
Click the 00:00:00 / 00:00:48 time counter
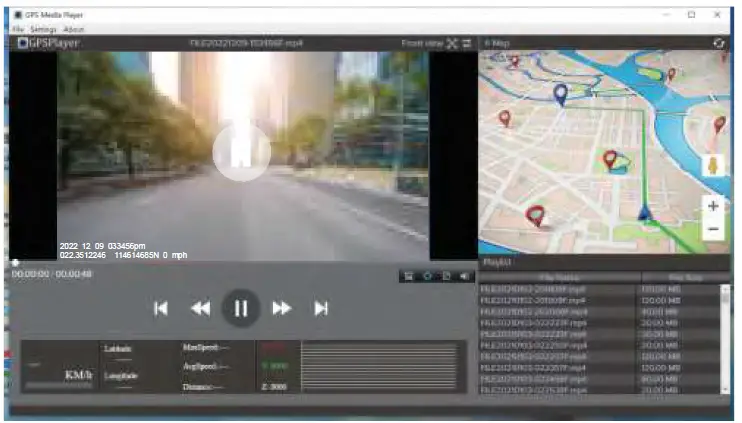pos(52,274)
